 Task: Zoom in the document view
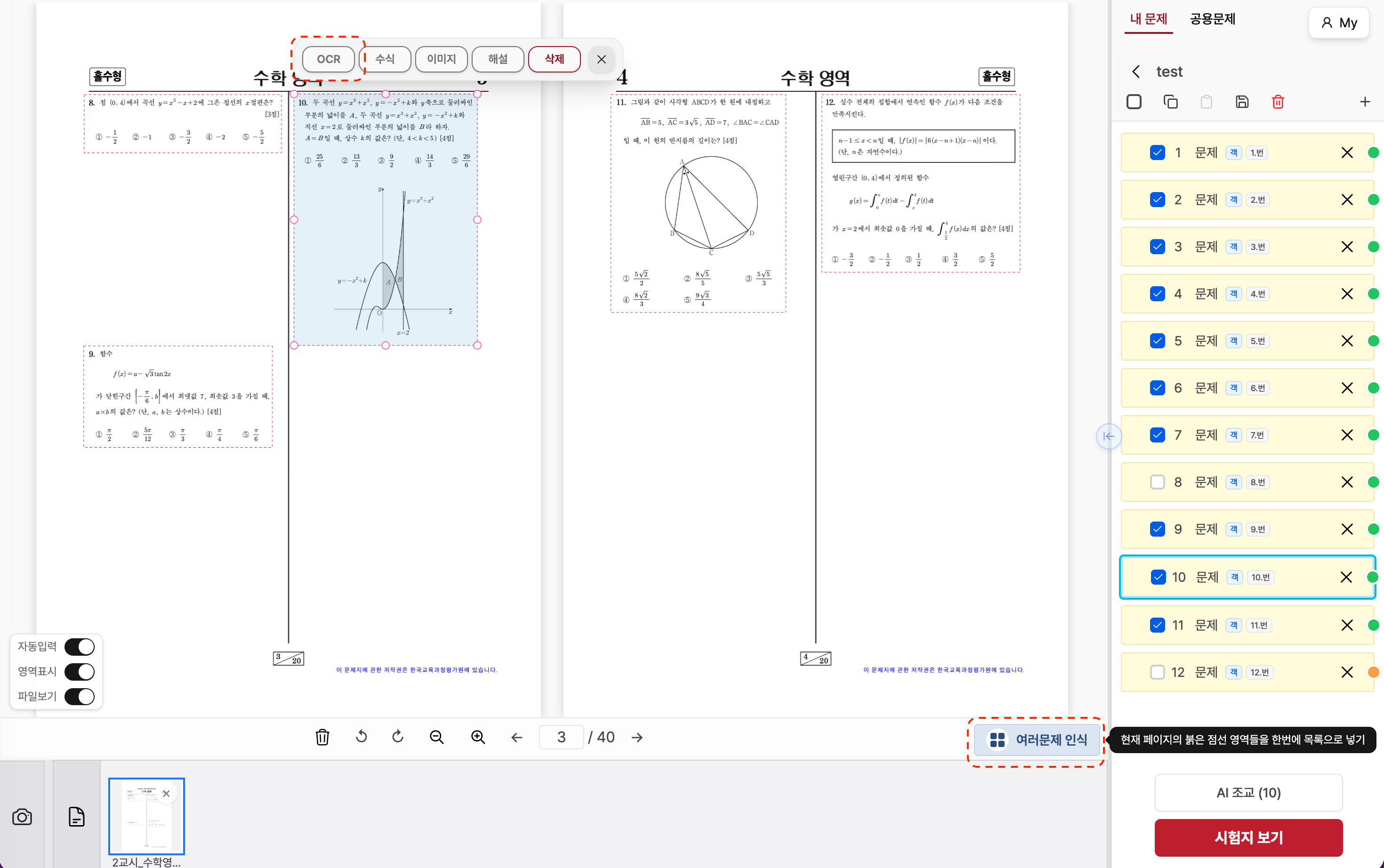point(478,737)
